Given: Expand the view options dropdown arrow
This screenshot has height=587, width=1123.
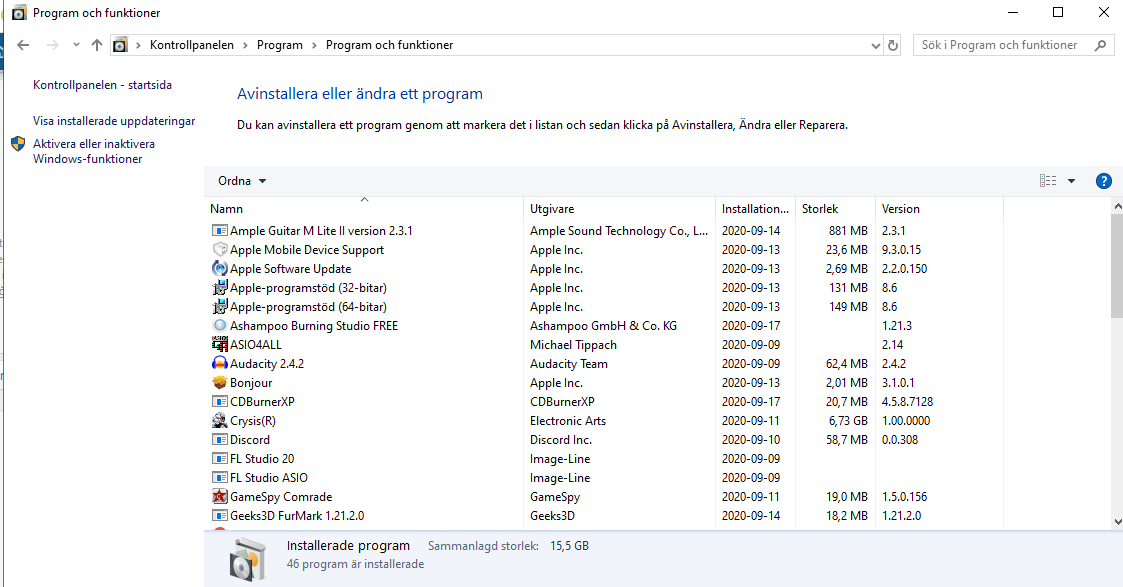Looking at the screenshot, I should point(1071,181).
